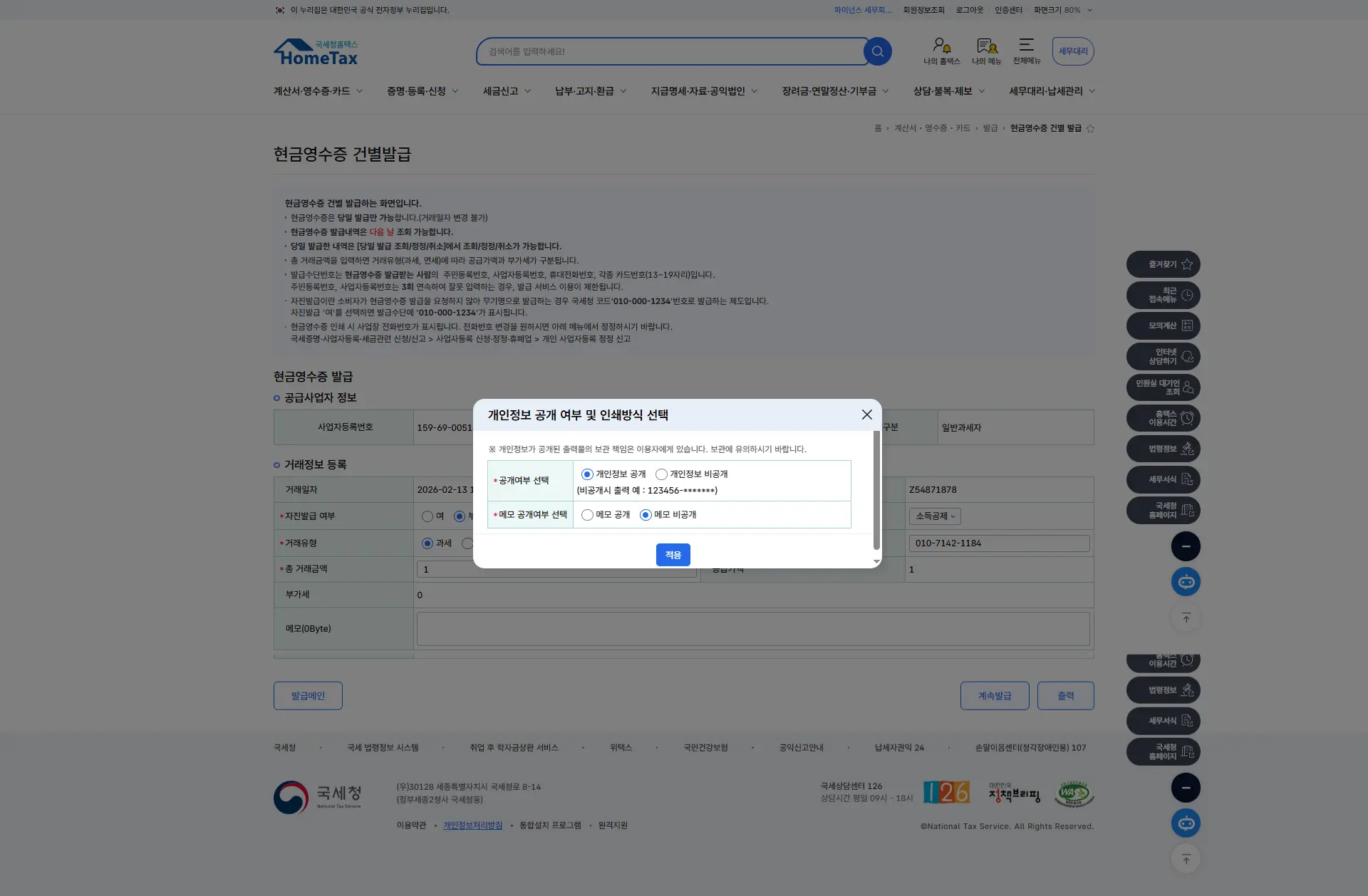Image resolution: width=1368 pixels, height=896 pixels.
Task: Open 모의계산 calculator sidebar button
Action: click(x=1163, y=325)
